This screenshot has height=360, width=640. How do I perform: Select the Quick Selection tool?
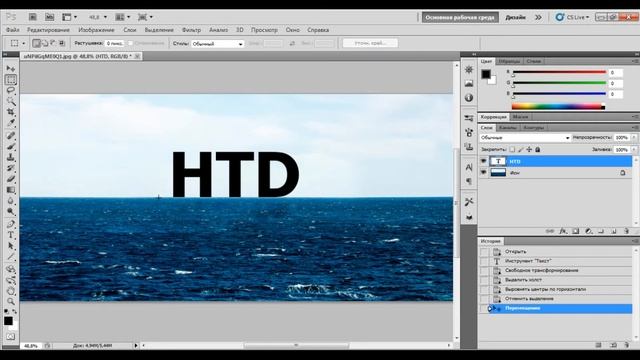tap(11, 101)
